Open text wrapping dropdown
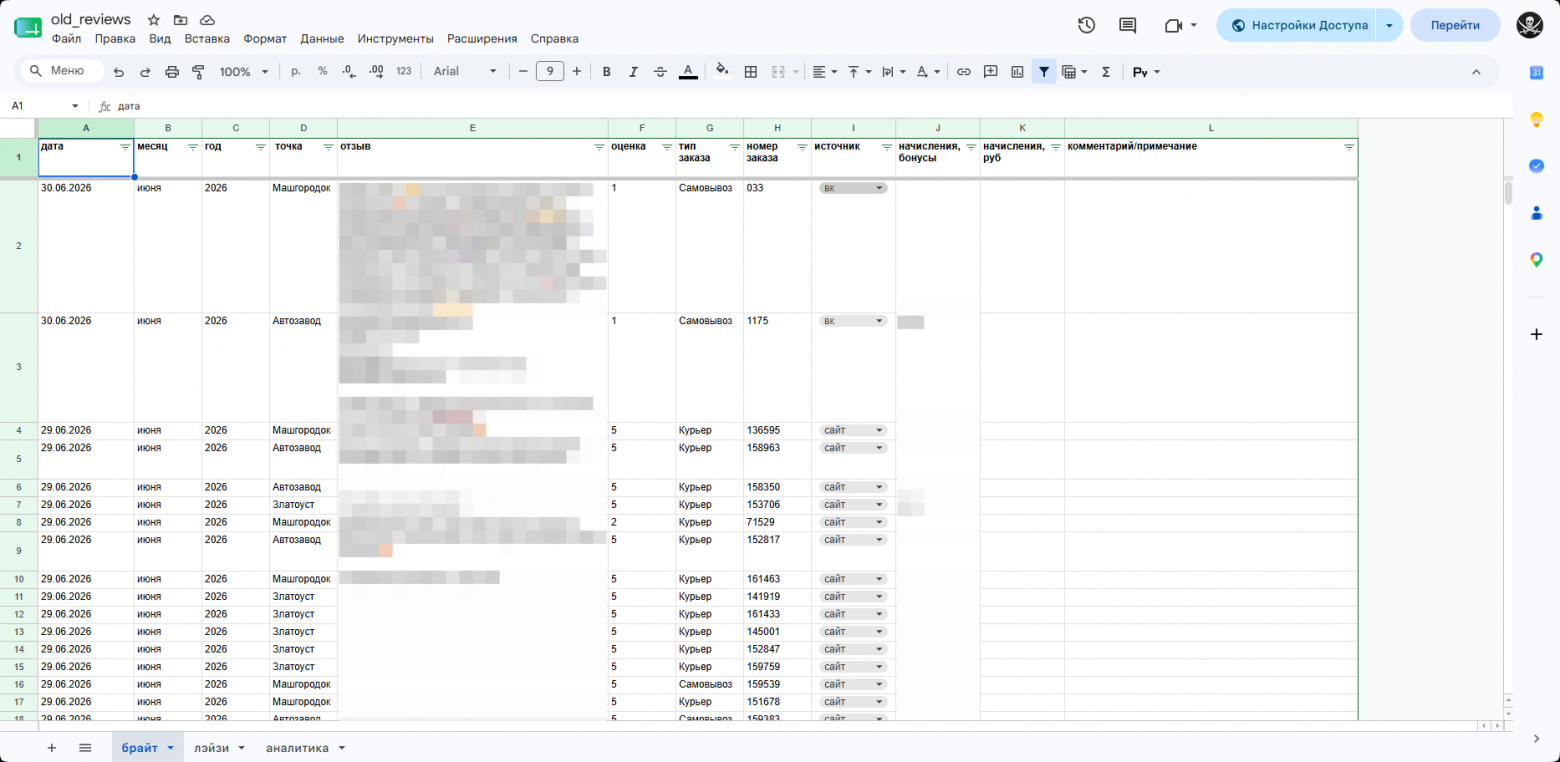1560x762 pixels. click(x=894, y=72)
